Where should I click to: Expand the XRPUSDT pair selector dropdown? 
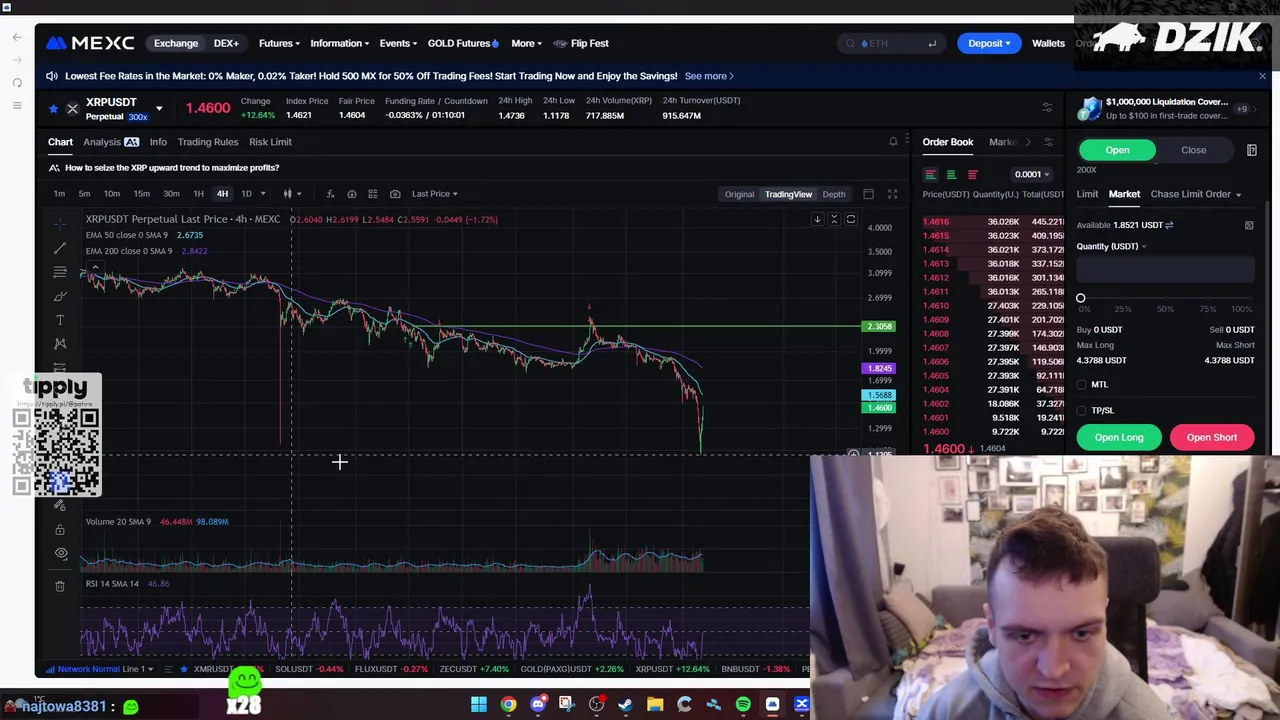(158, 108)
